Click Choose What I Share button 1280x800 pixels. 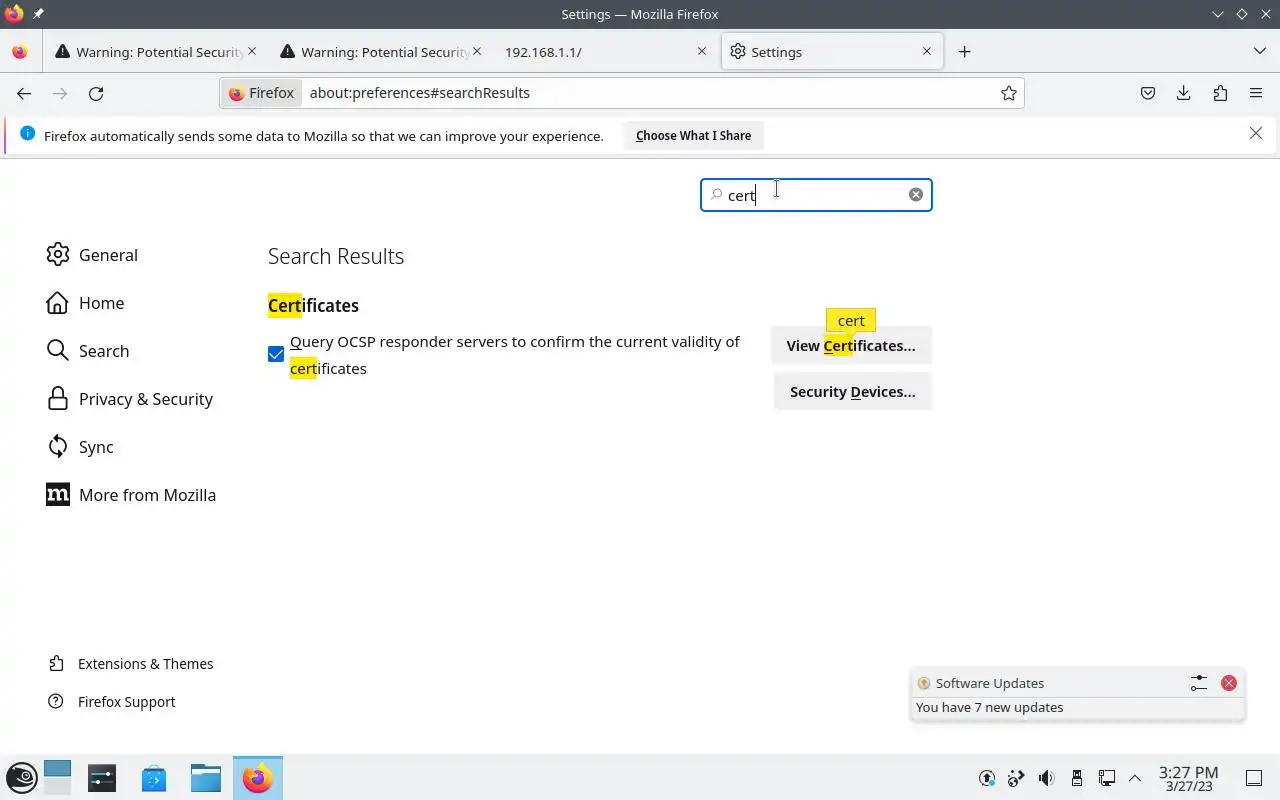pyautogui.click(x=693, y=136)
